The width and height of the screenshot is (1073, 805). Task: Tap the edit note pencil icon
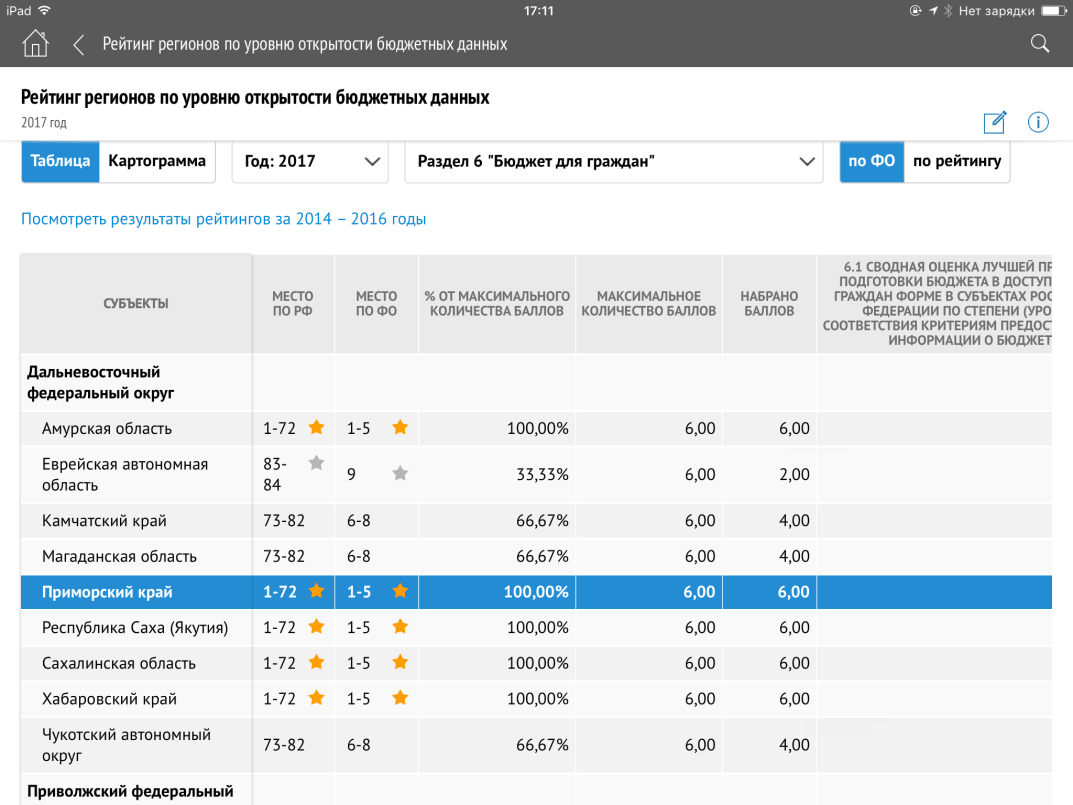pos(994,122)
